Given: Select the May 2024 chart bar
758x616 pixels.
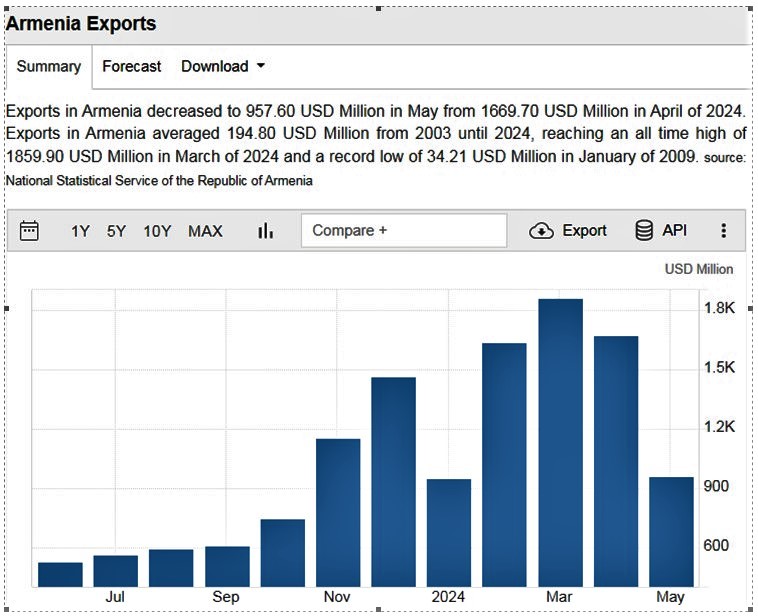Looking at the screenshot, I should coord(671,531).
